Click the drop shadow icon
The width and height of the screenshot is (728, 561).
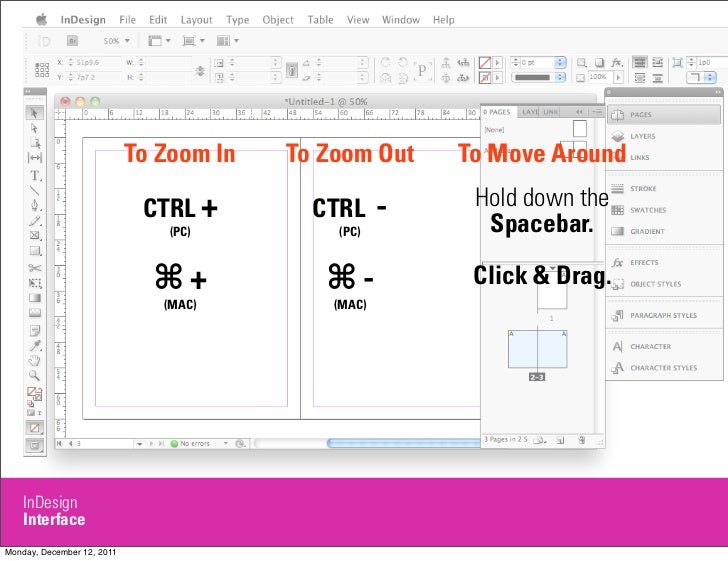pyautogui.click(x=599, y=62)
